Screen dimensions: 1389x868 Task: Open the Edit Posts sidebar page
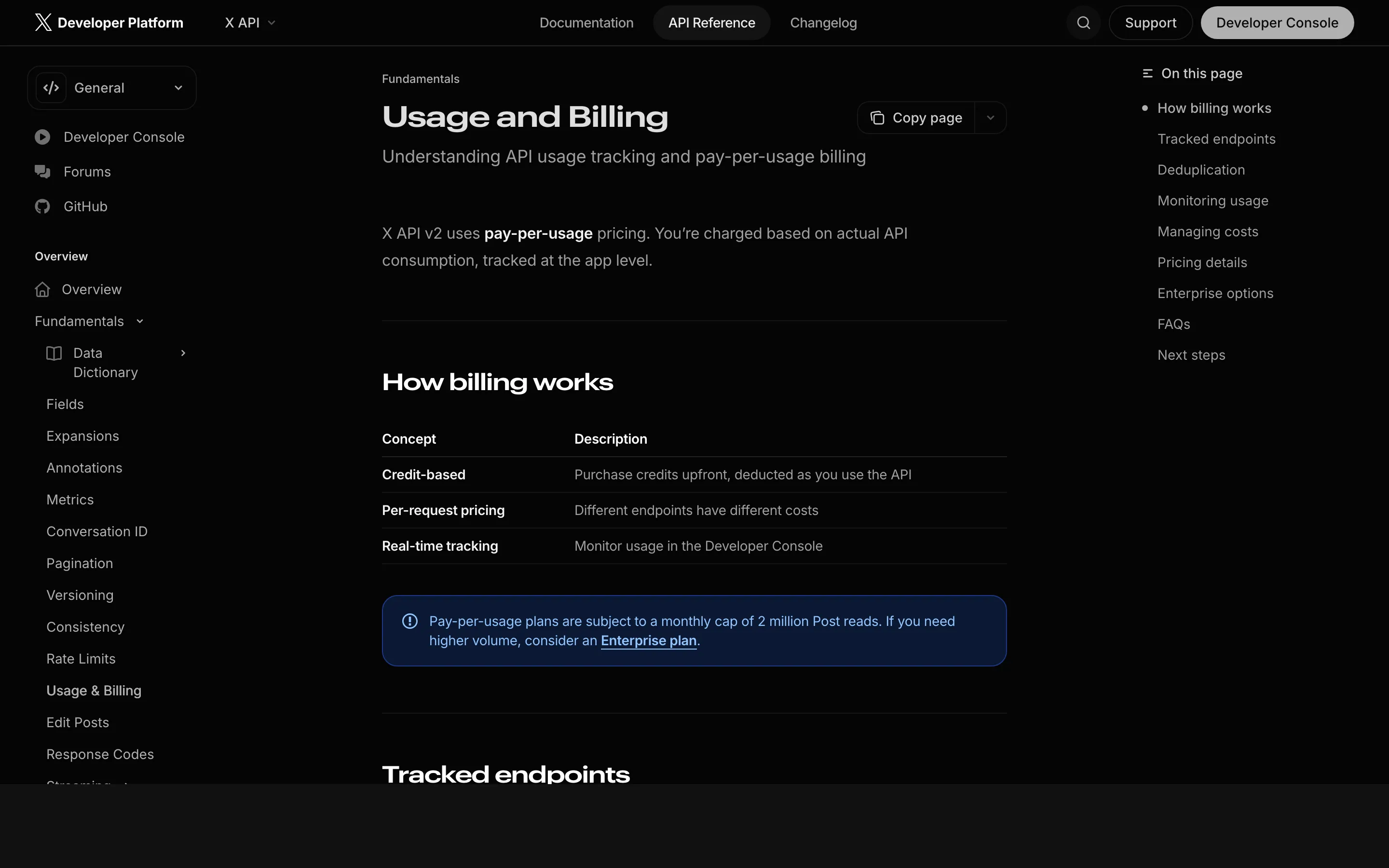pos(78,723)
